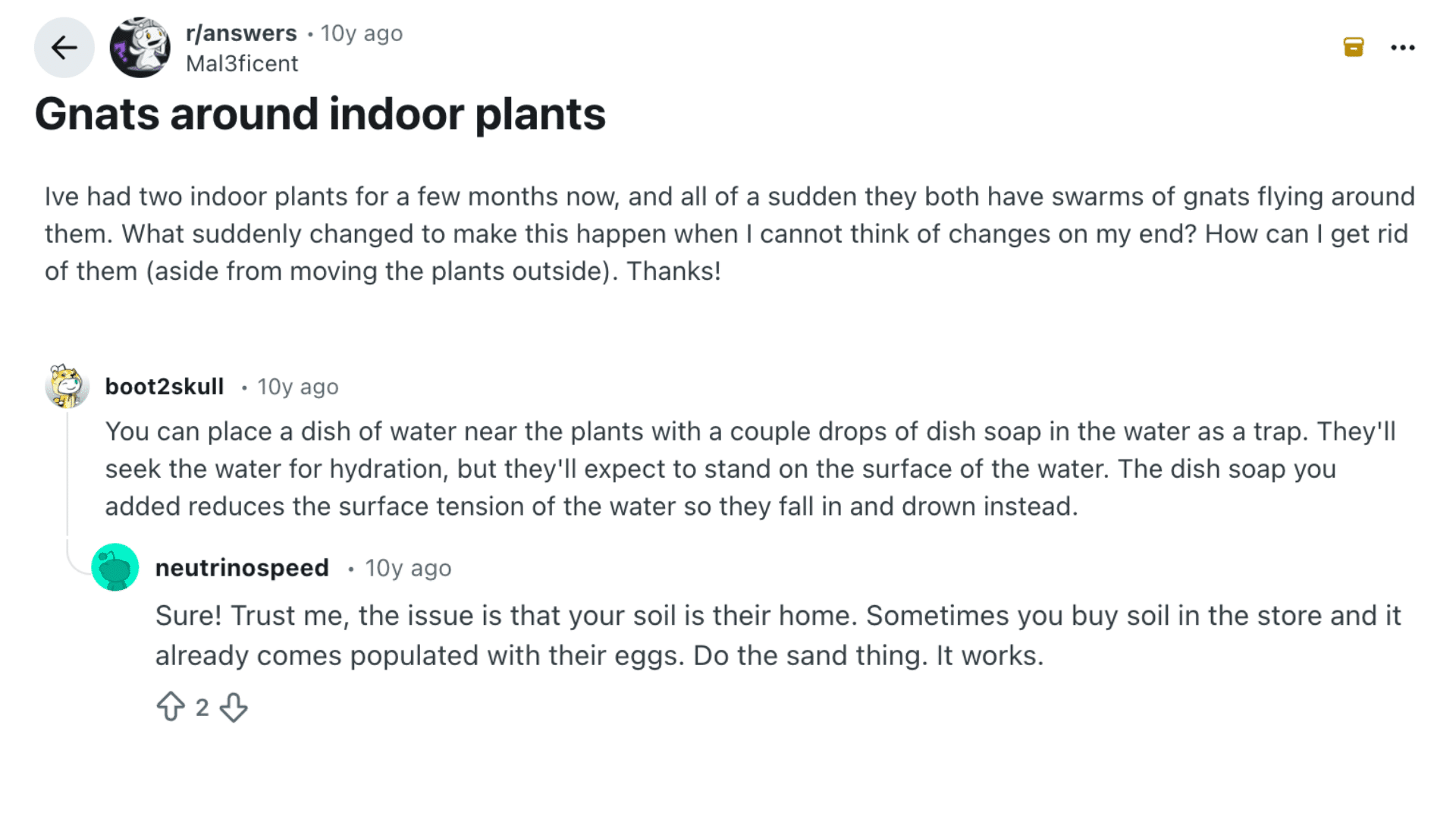Viewport: 1456px width, 819px height.
Task: Click the post's 10y ago timestamp
Action: tap(362, 33)
